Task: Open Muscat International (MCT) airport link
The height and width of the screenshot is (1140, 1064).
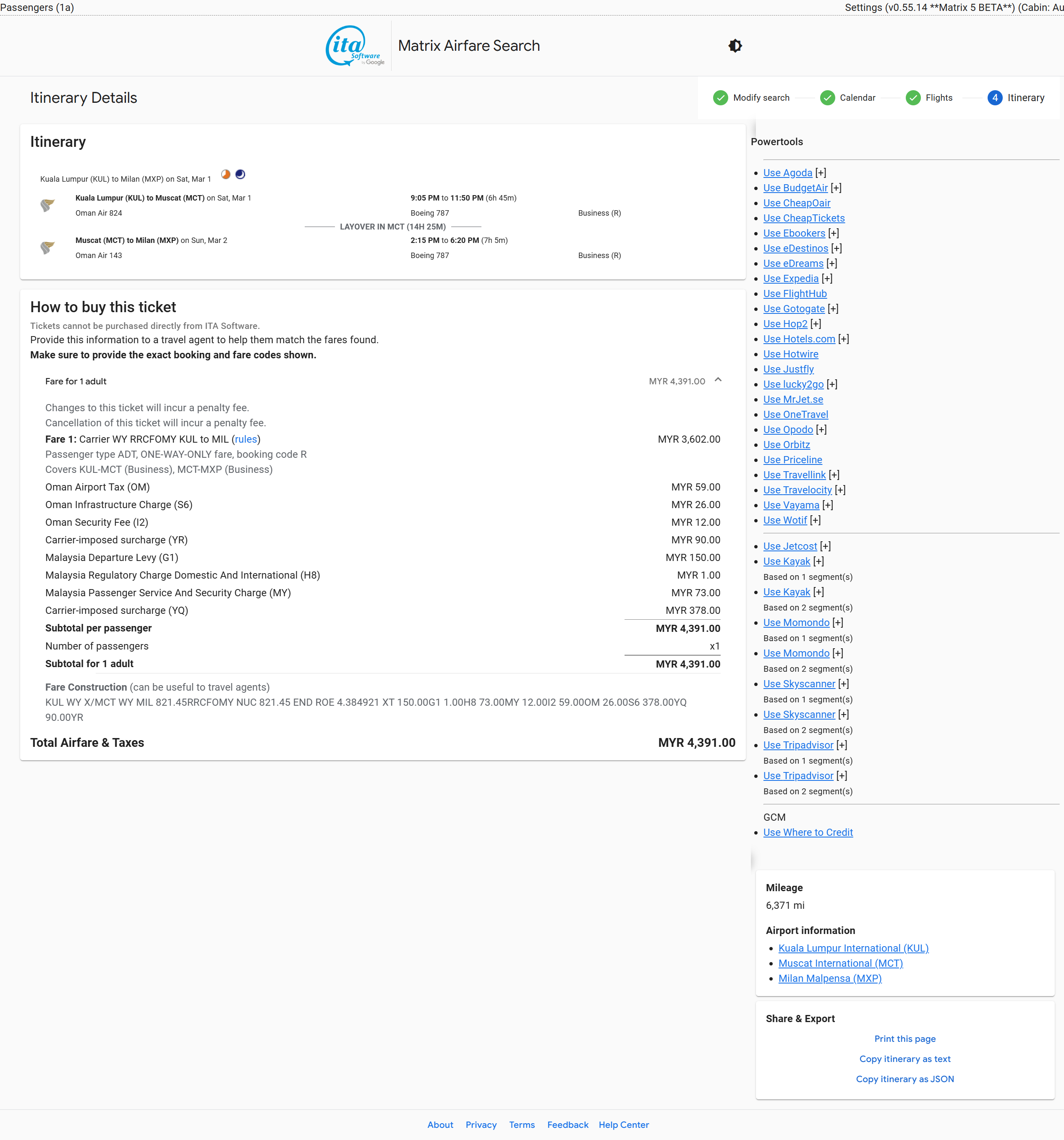Action: coord(840,963)
